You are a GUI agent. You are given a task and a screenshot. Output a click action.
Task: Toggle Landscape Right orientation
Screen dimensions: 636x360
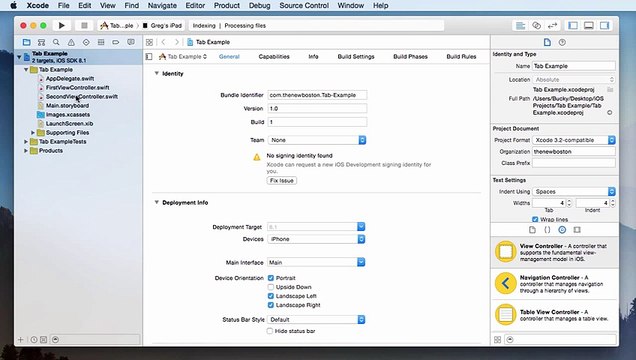[271, 305]
